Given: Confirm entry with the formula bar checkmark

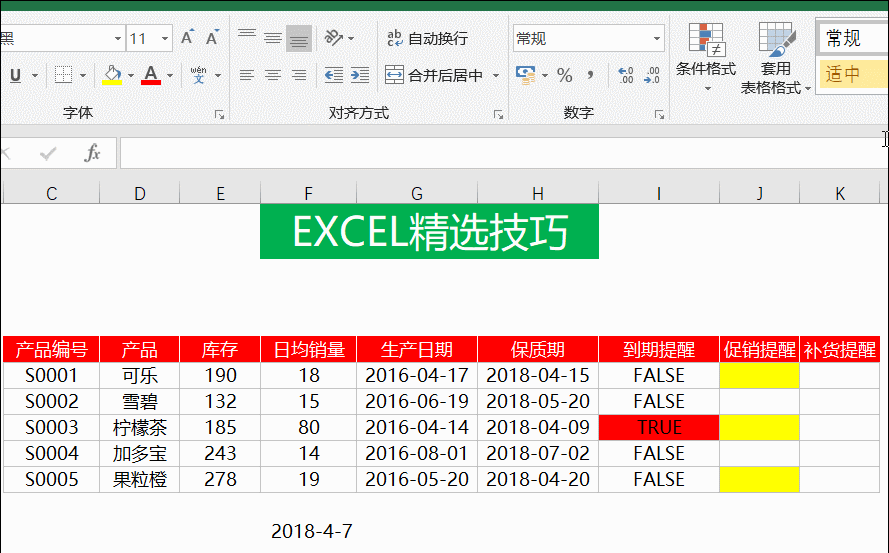Looking at the screenshot, I should pos(48,153).
